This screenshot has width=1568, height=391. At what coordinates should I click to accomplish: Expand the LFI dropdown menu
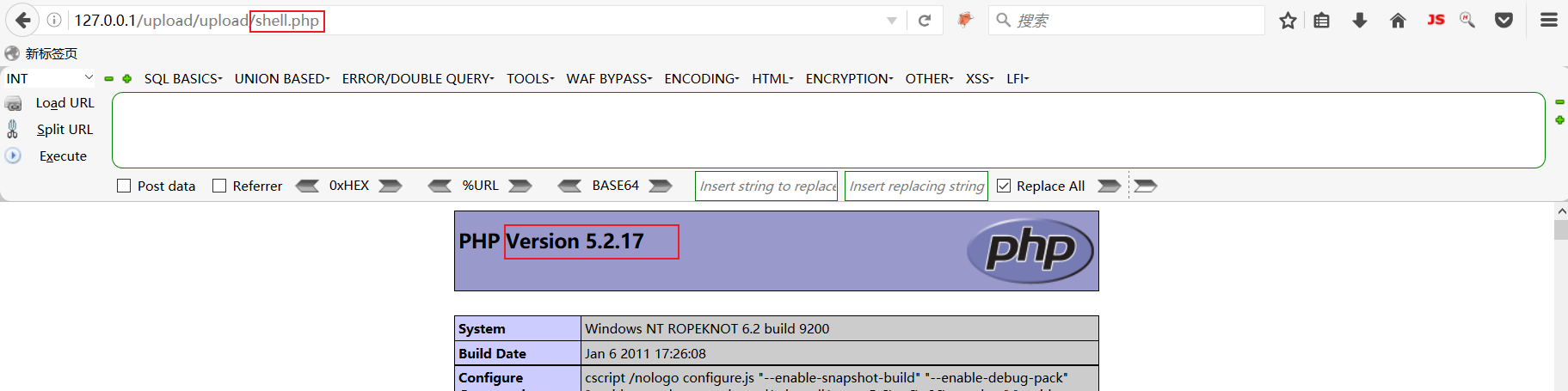tap(1018, 79)
